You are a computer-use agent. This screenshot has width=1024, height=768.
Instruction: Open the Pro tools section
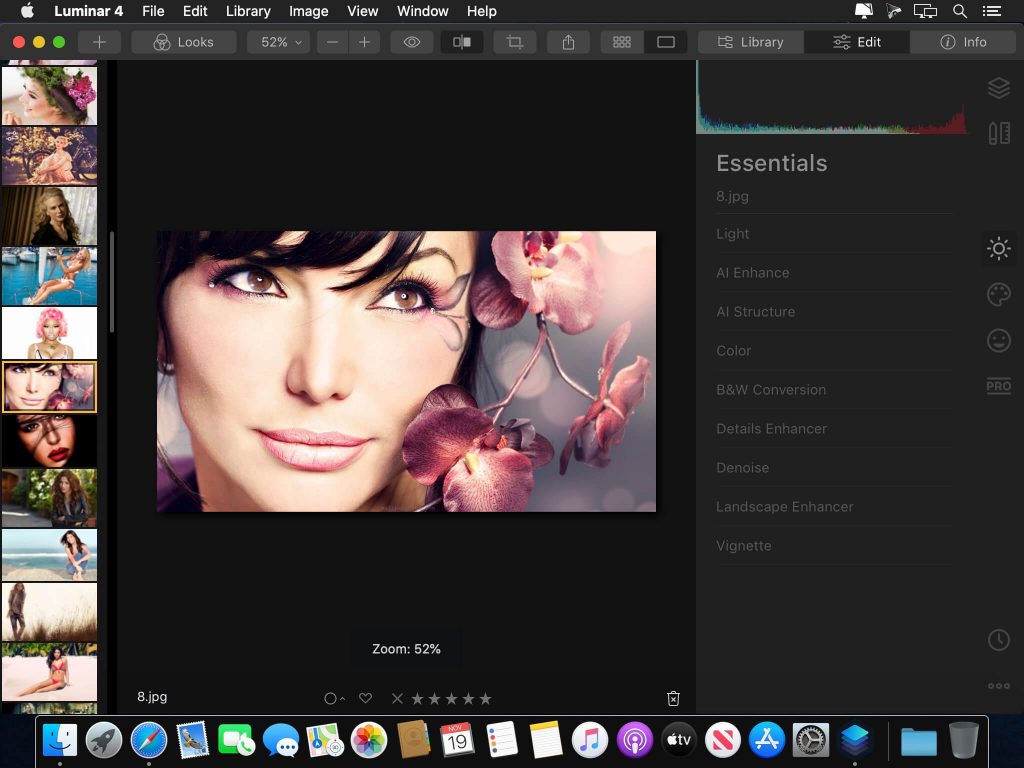tap(998, 386)
